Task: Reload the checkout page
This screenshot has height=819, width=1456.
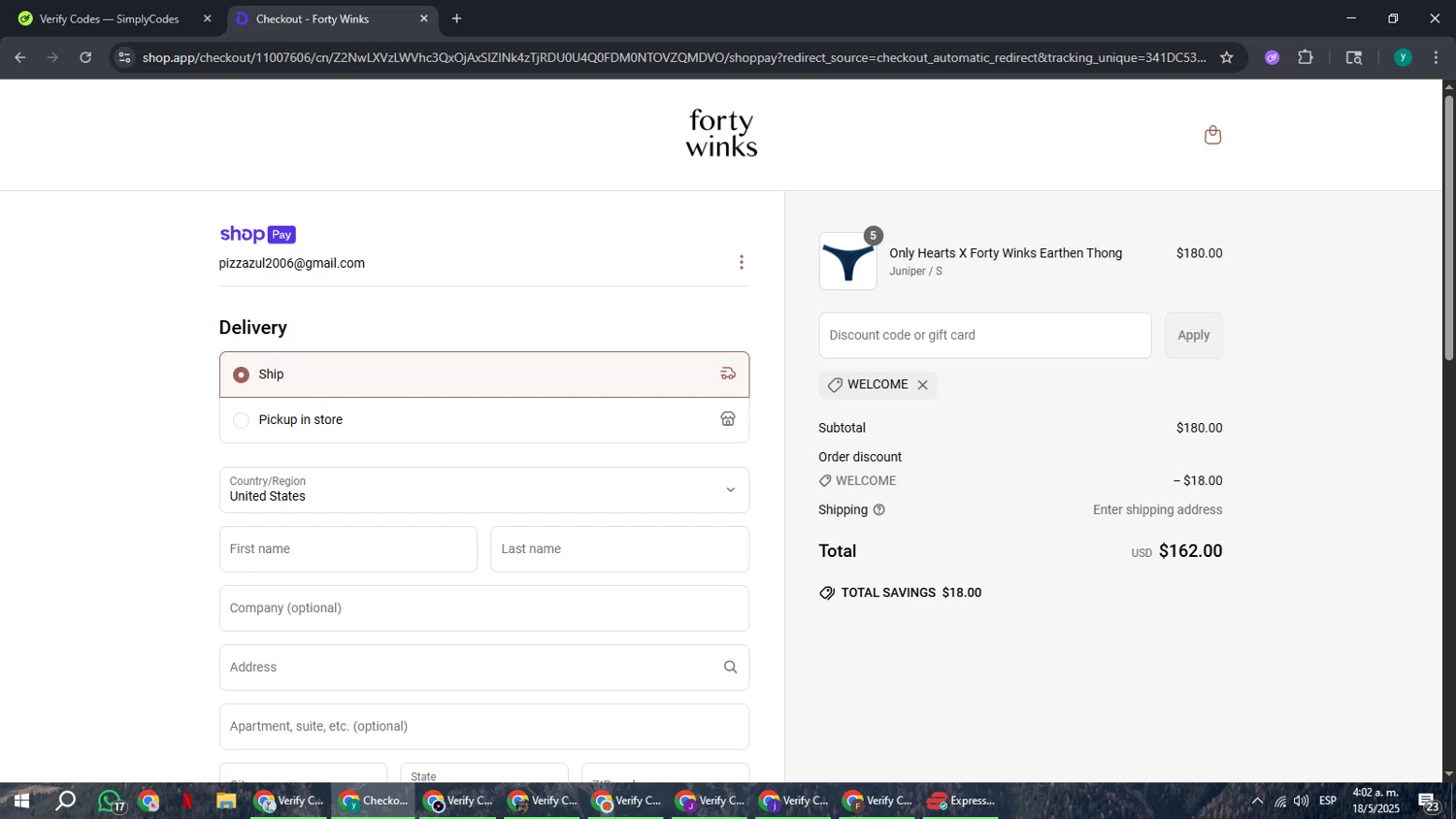Action: (x=85, y=57)
